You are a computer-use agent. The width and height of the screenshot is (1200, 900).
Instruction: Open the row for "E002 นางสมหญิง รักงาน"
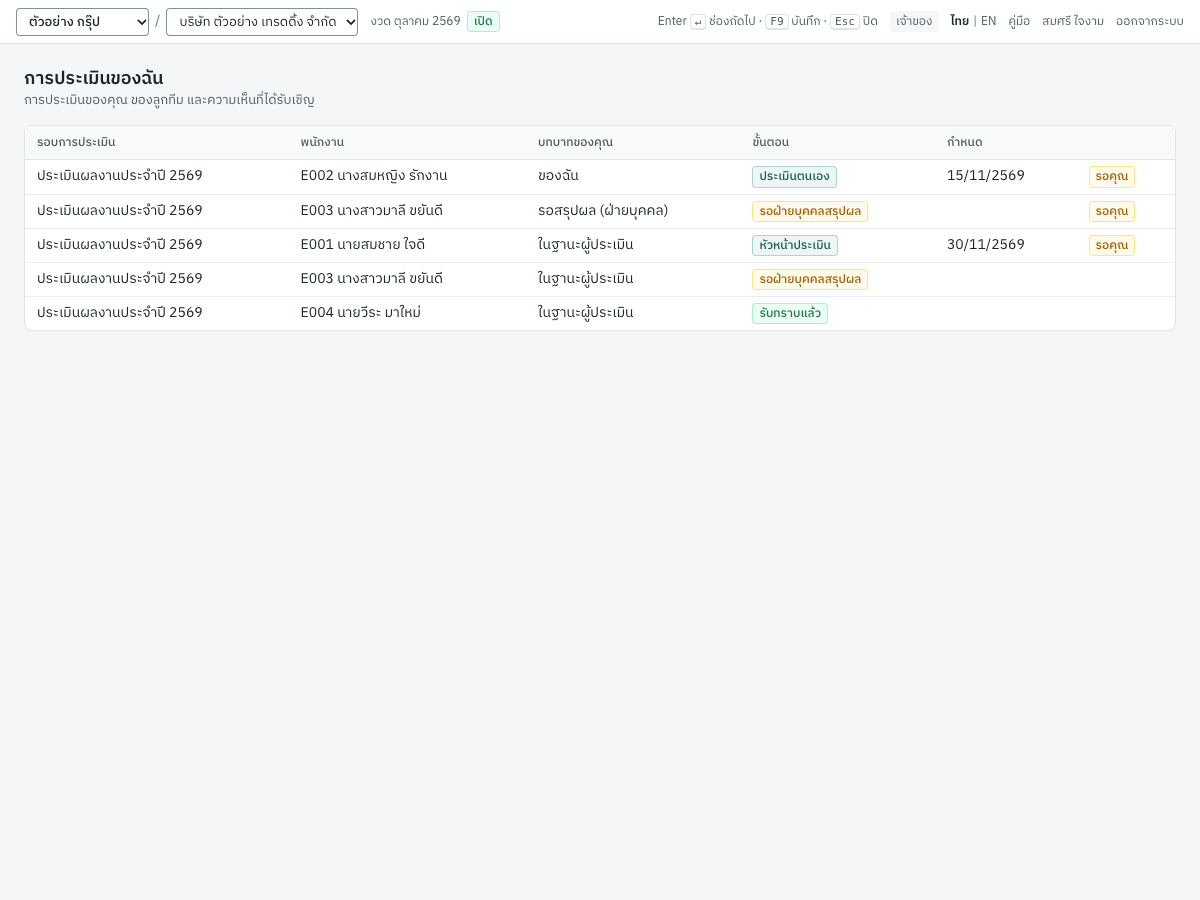pos(600,177)
